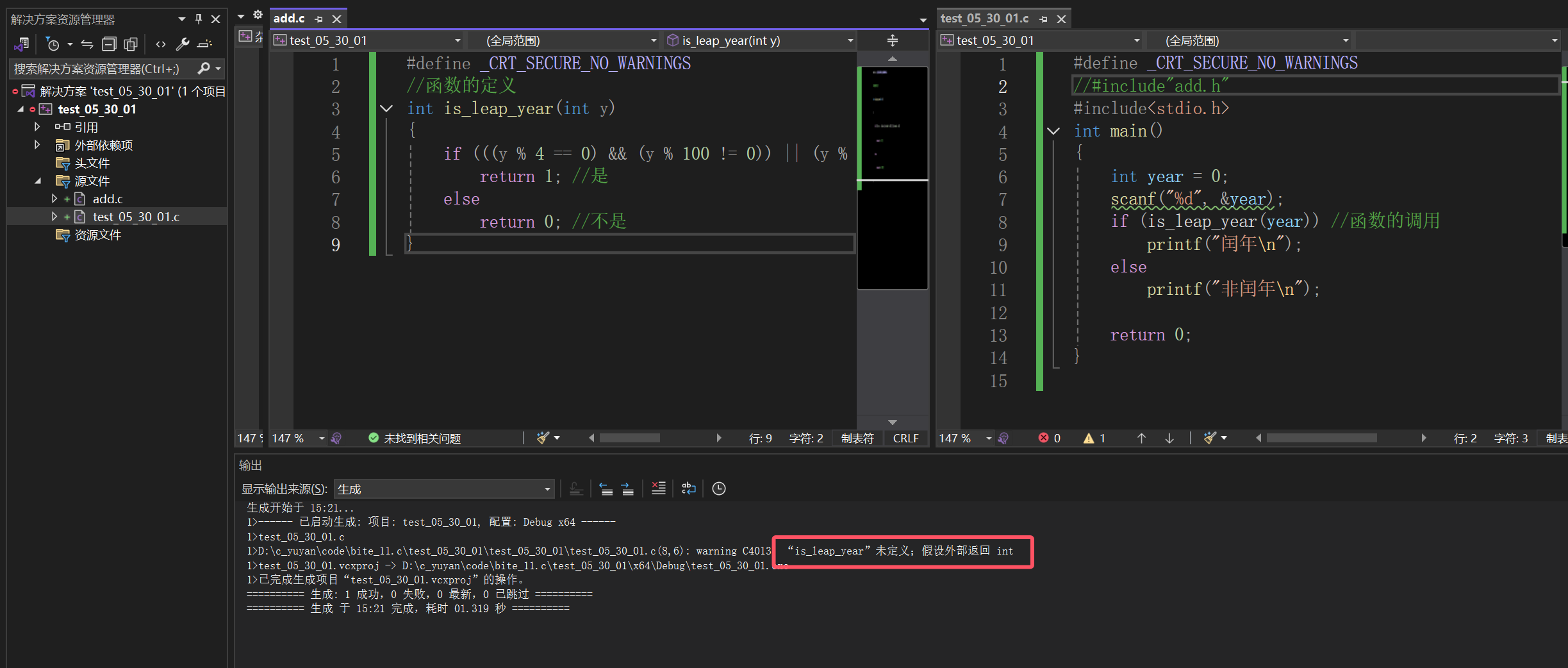Screen dimensions: 1568x668
Task: Collapse the 源文件 folder
Action: pos(38,181)
